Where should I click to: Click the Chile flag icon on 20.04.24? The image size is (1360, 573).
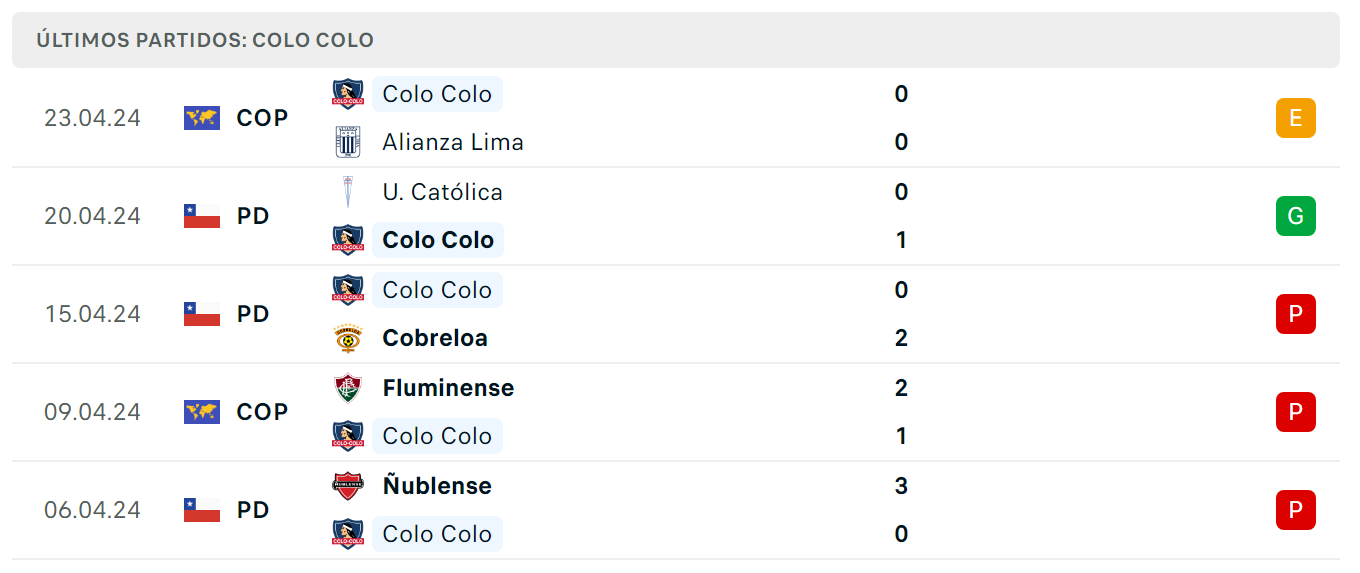[202, 216]
